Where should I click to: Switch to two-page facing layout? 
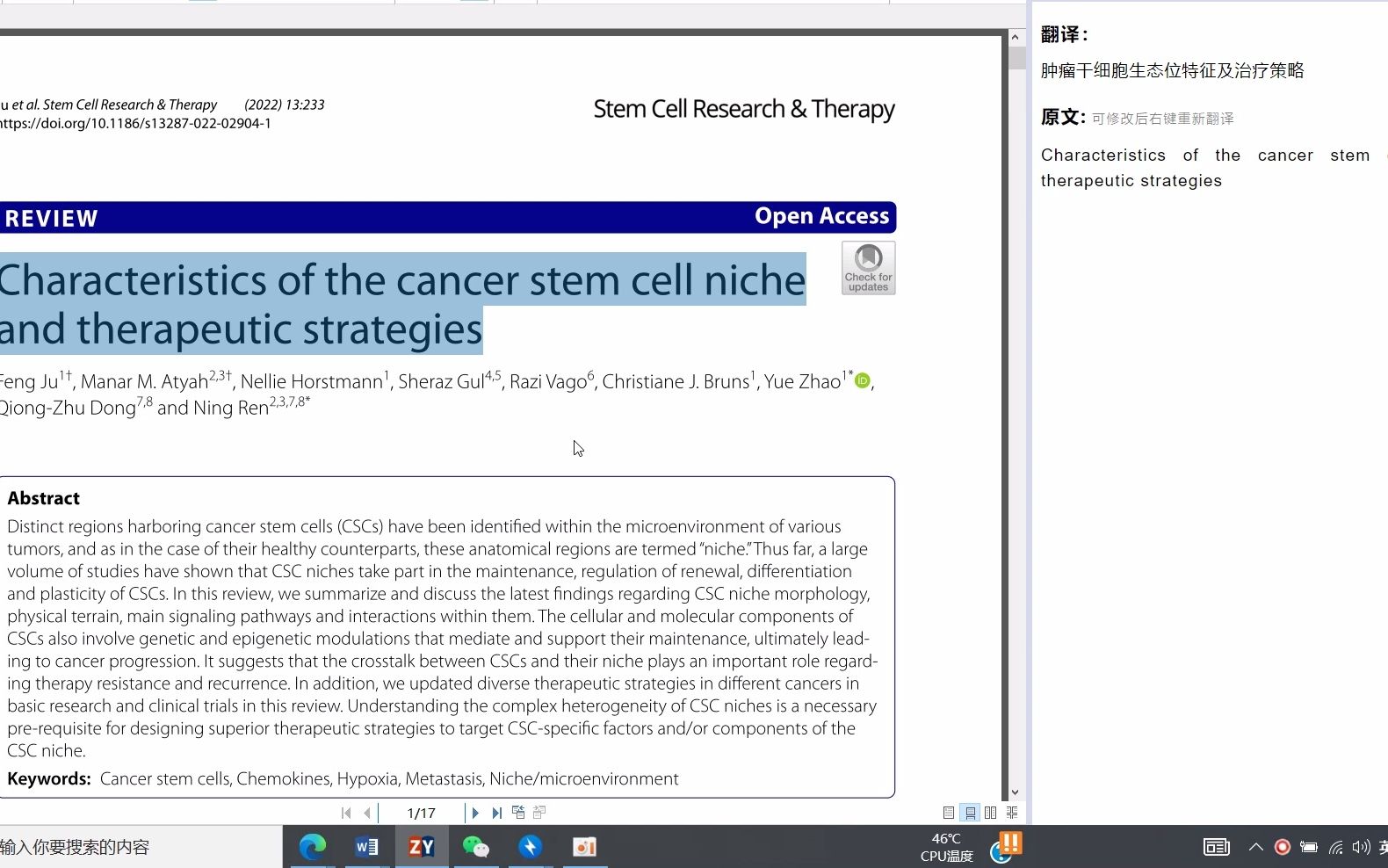click(991, 813)
